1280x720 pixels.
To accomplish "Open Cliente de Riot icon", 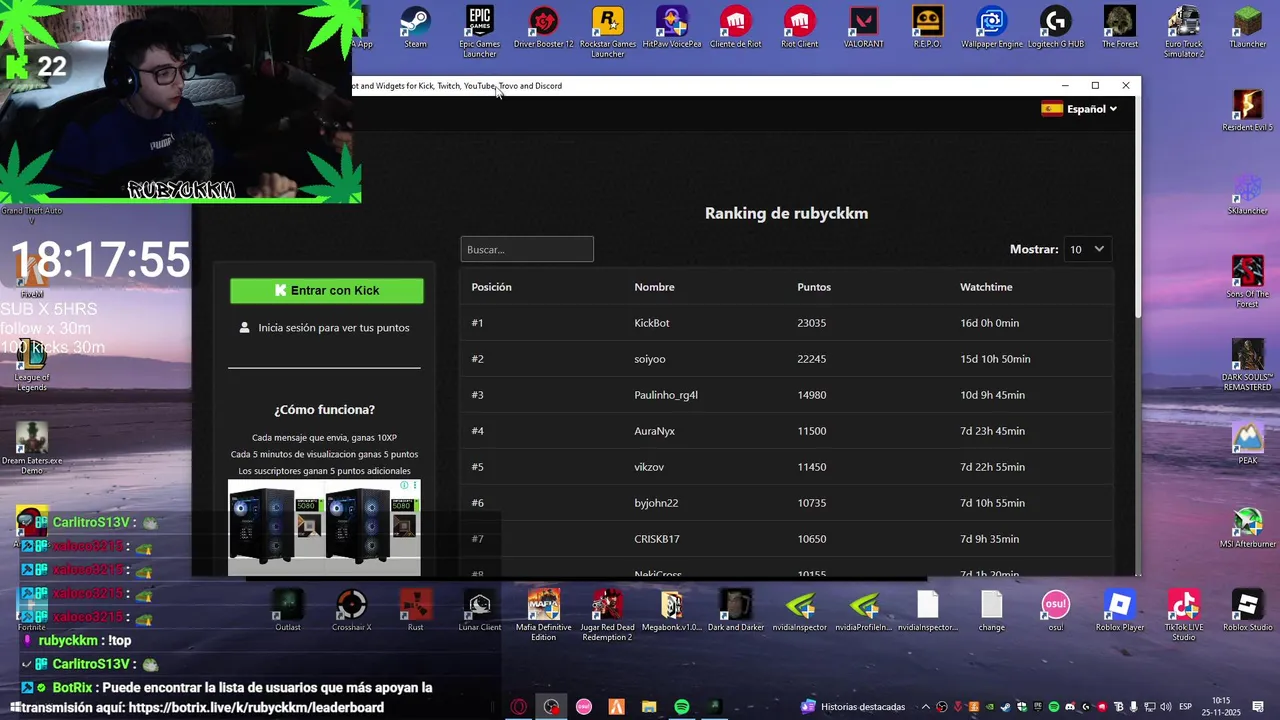I will [736, 27].
